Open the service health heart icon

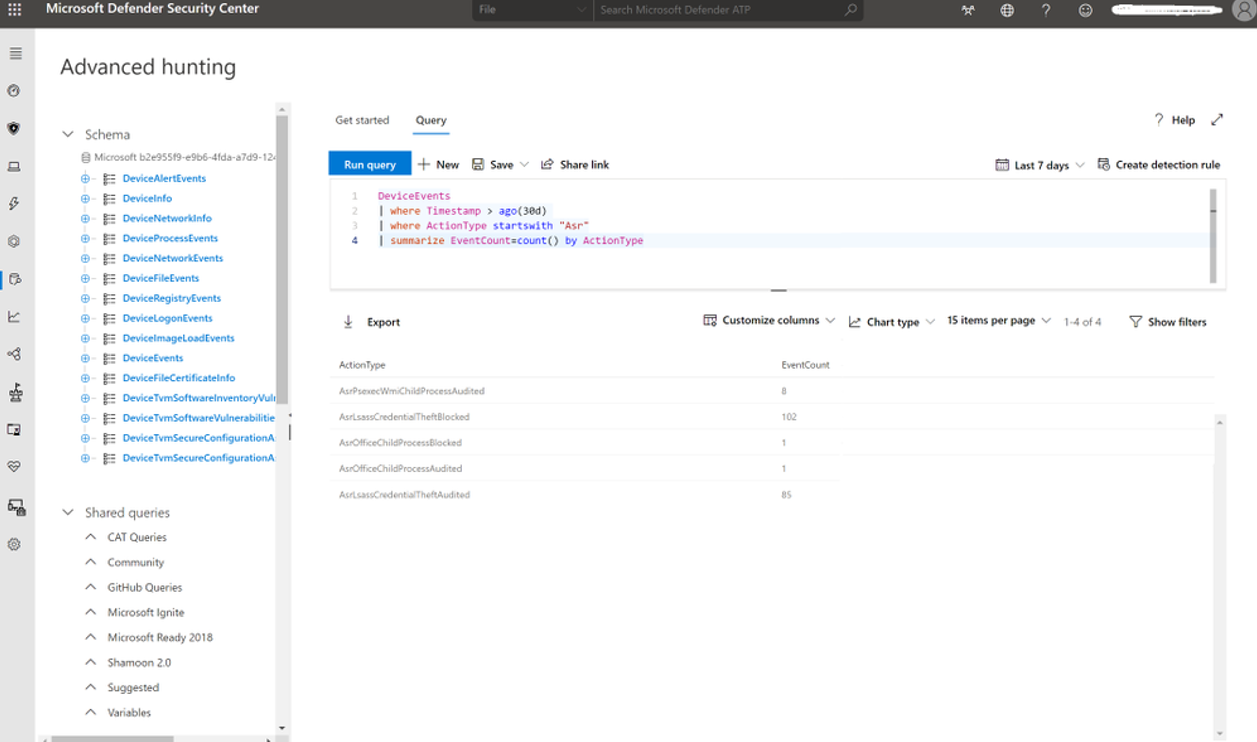click(x=14, y=467)
